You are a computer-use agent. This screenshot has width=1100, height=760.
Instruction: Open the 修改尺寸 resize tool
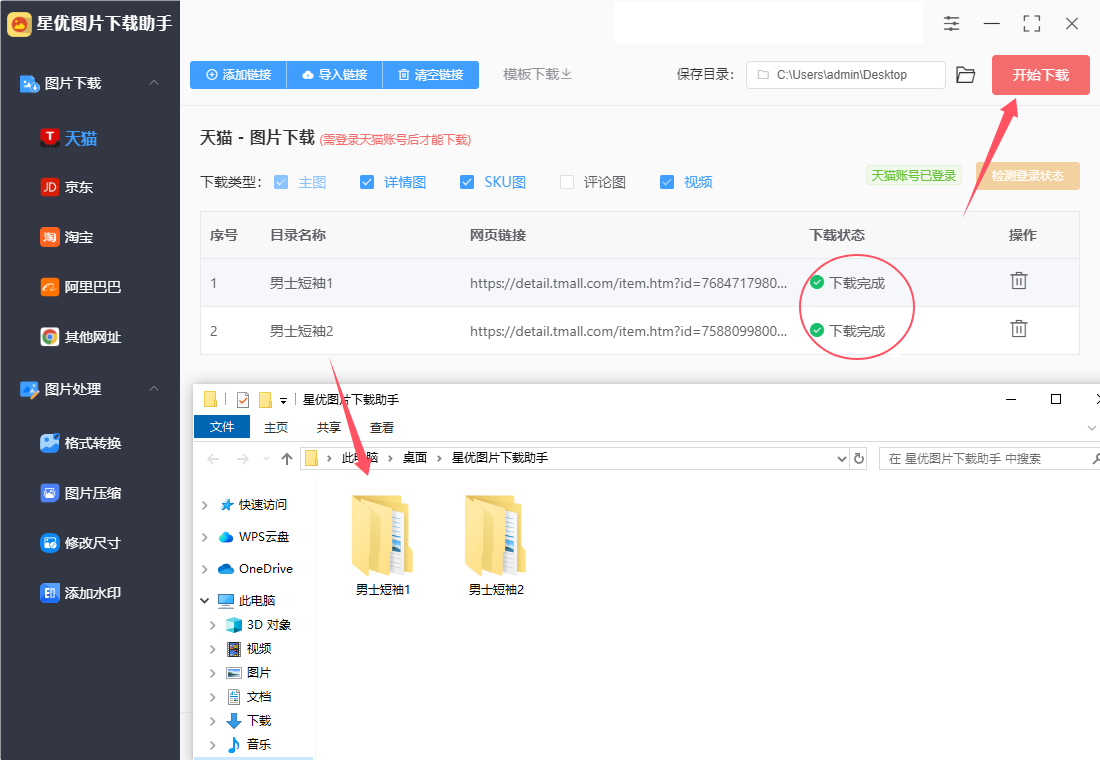point(81,542)
